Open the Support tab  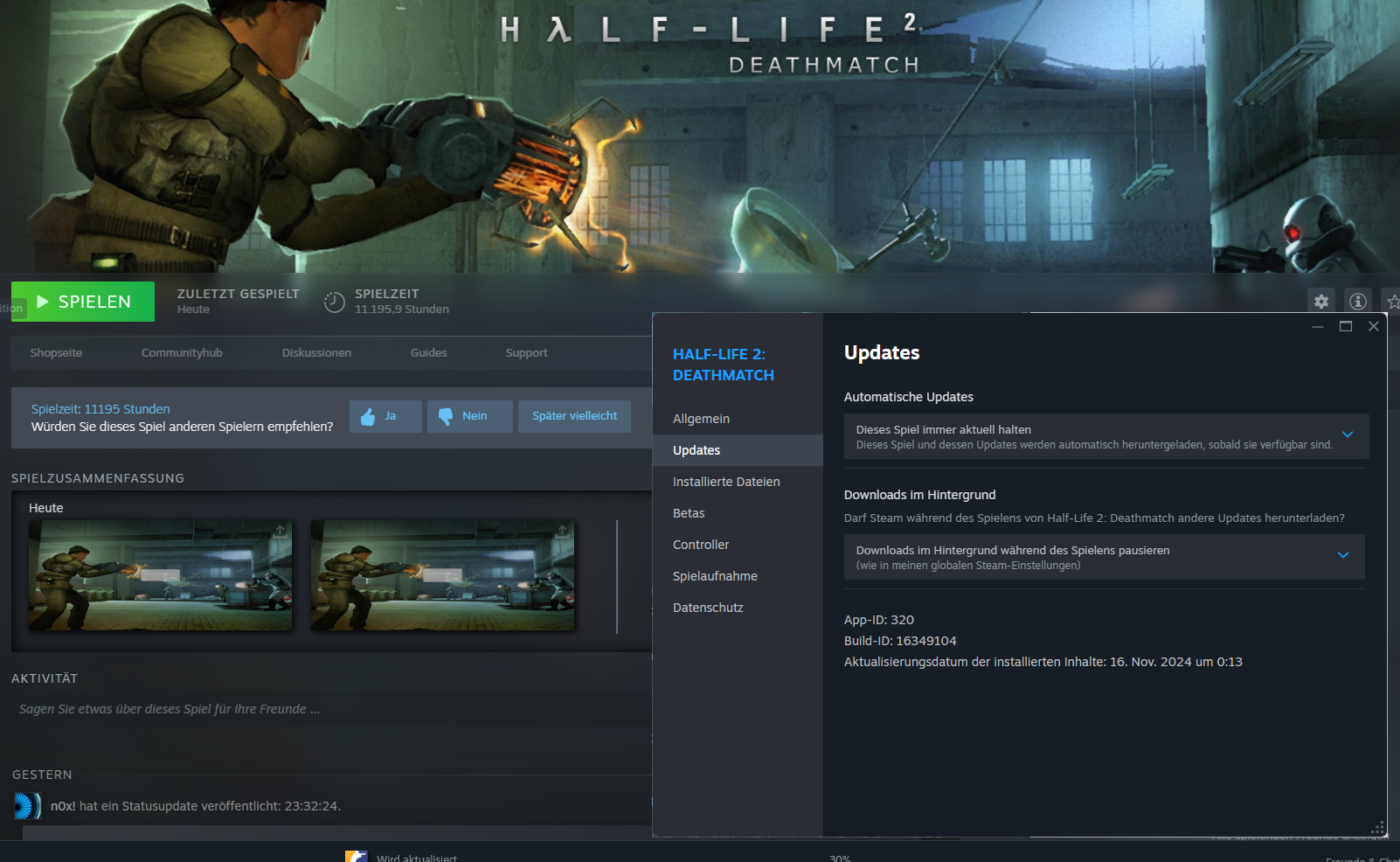pos(526,353)
